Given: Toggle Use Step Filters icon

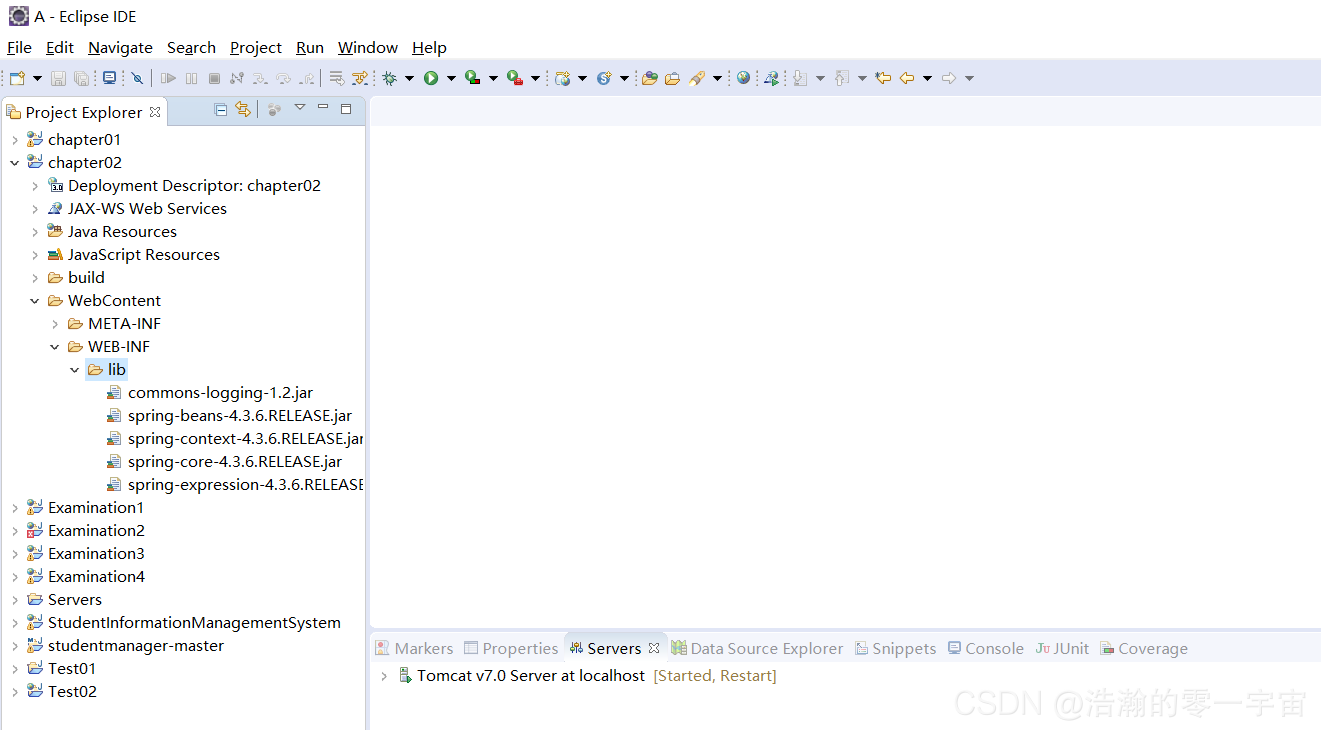Looking at the screenshot, I should tap(360, 78).
